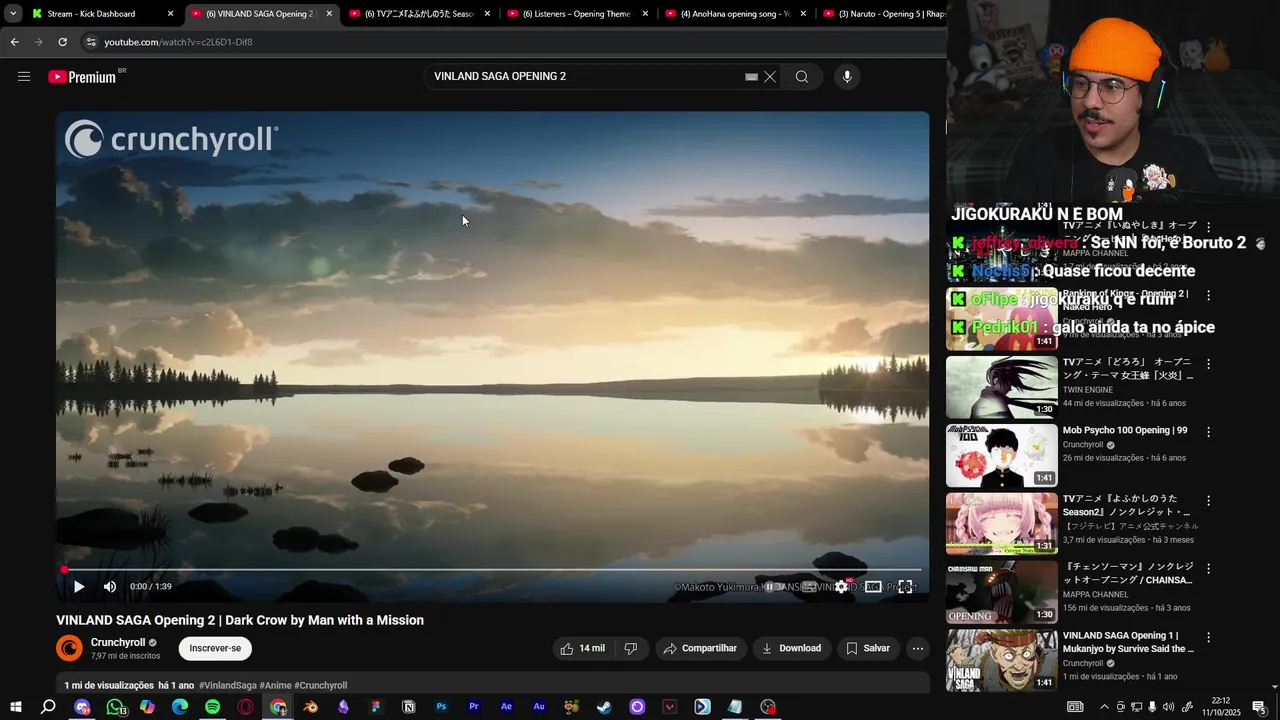This screenshot has height=720, width=1280.
Task: Open Crunchyroll channel name link
Action: (118, 643)
